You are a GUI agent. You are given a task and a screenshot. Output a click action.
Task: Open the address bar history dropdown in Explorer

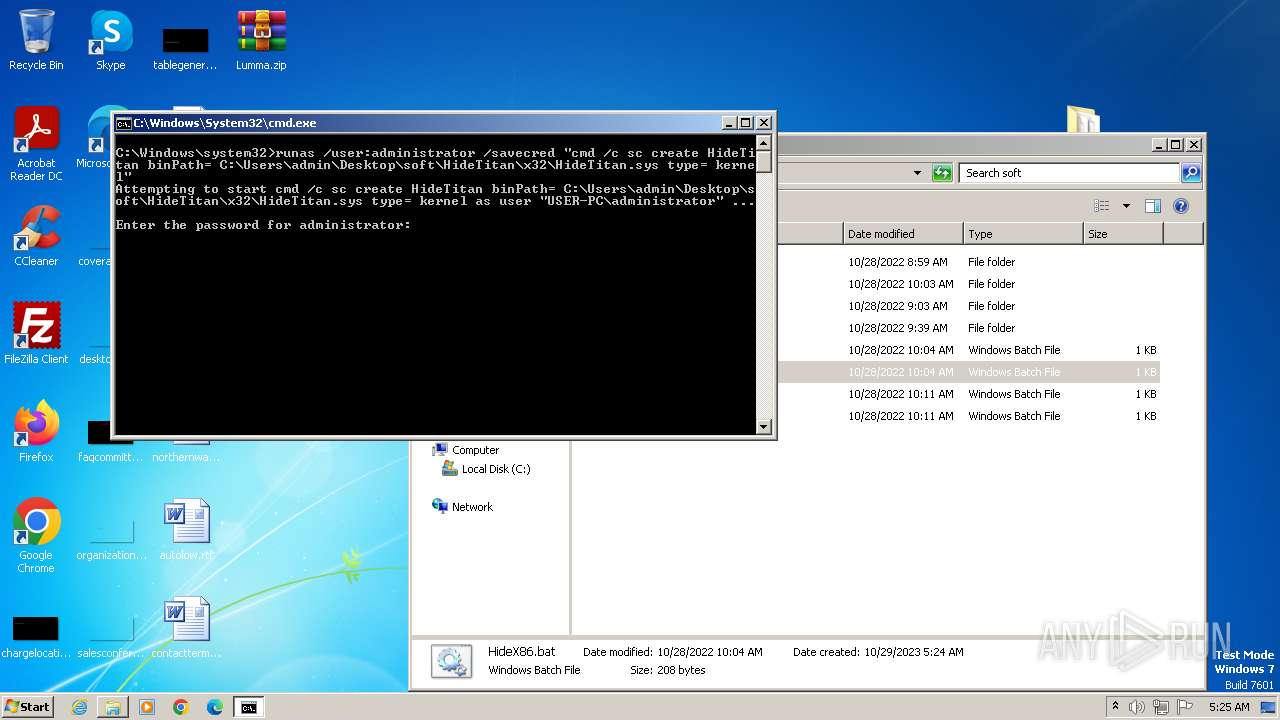(917, 173)
